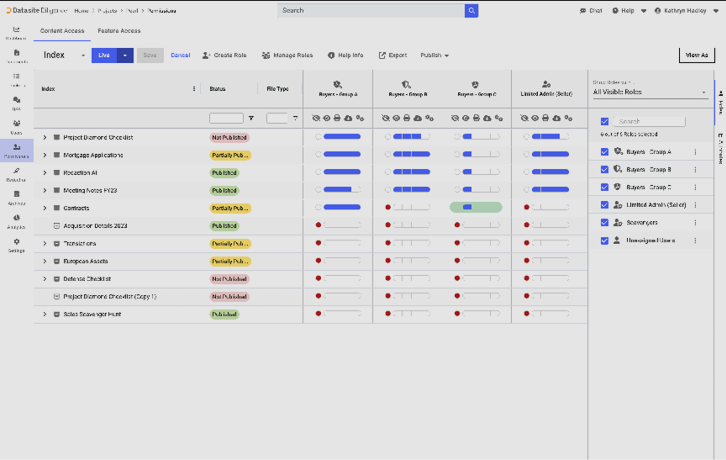The image size is (726, 460).
Task: Click Contracts permission slider for Buyers Group A
Action: (x=341, y=208)
